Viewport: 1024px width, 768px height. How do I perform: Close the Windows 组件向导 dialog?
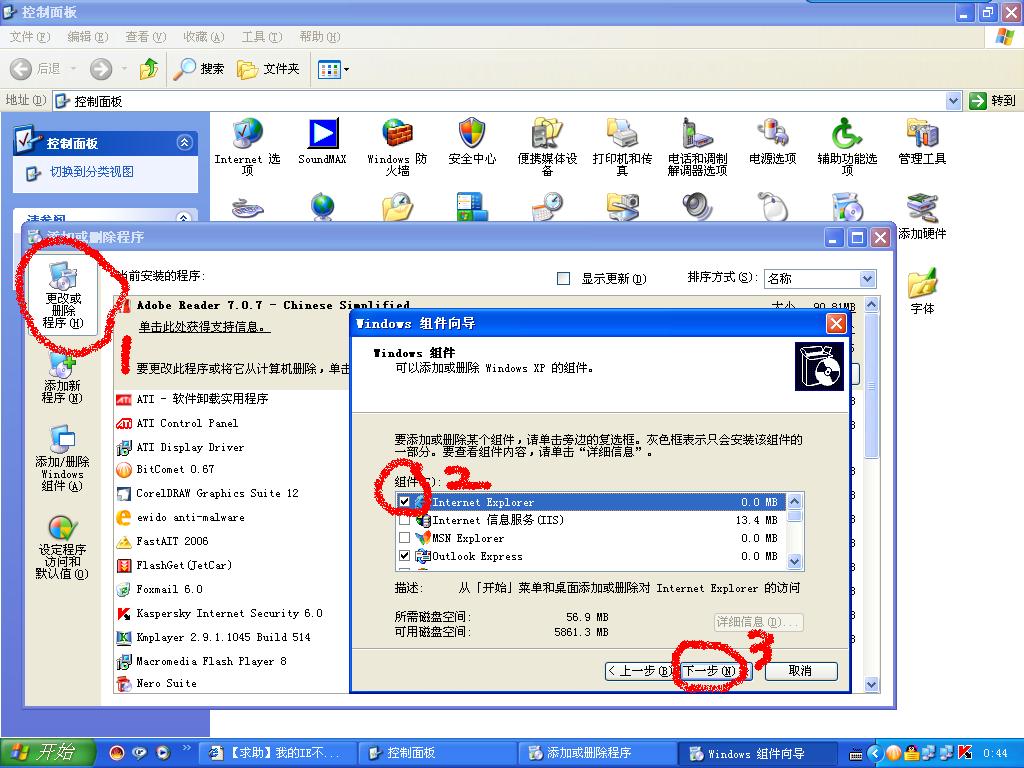[836, 323]
